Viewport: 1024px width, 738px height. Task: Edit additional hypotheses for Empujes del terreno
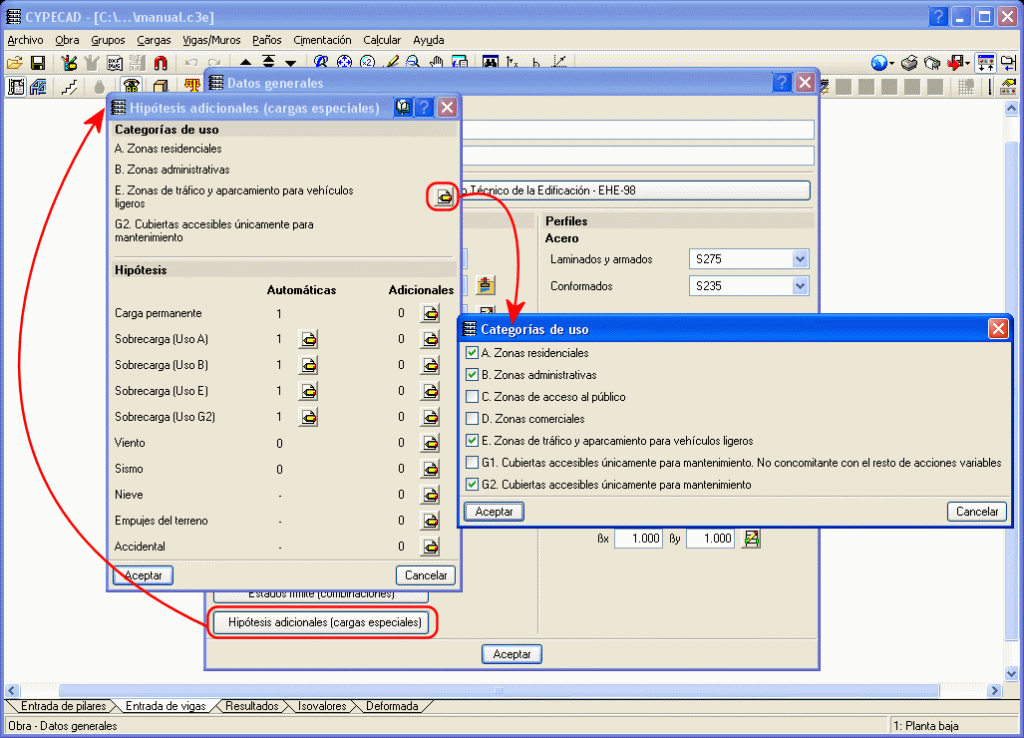point(430,521)
